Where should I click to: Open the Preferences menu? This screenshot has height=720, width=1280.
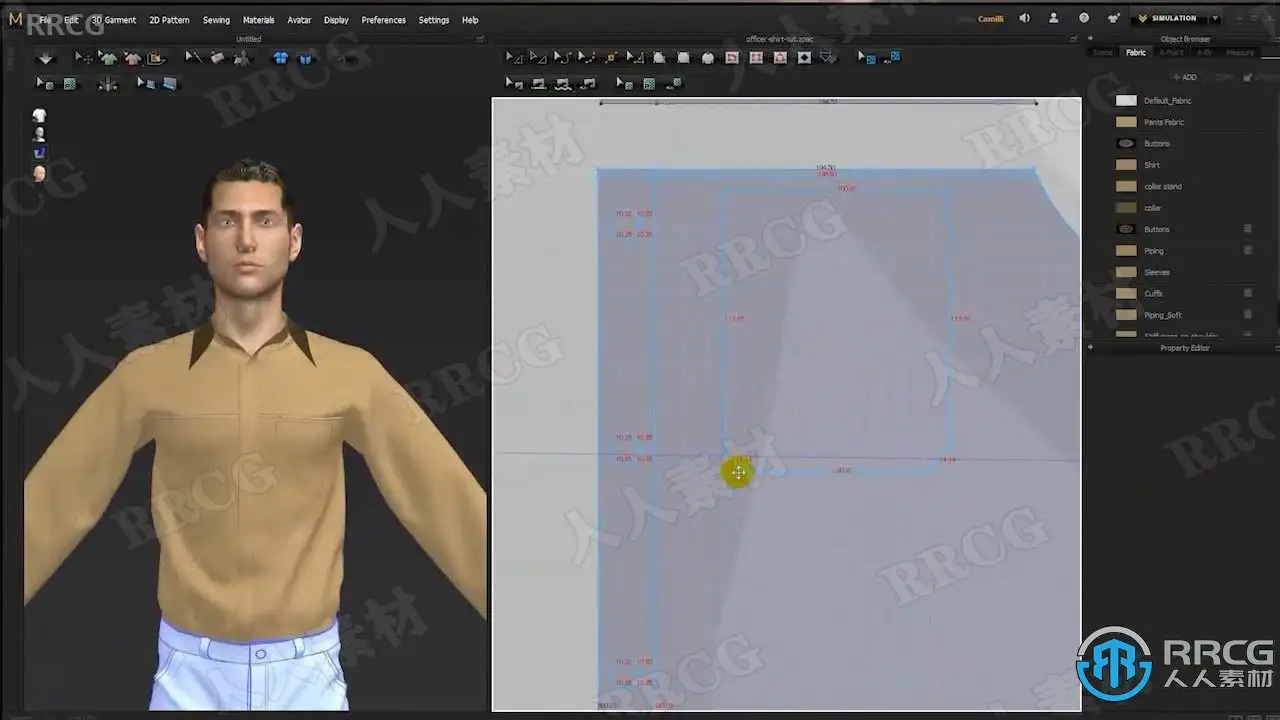[384, 20]
